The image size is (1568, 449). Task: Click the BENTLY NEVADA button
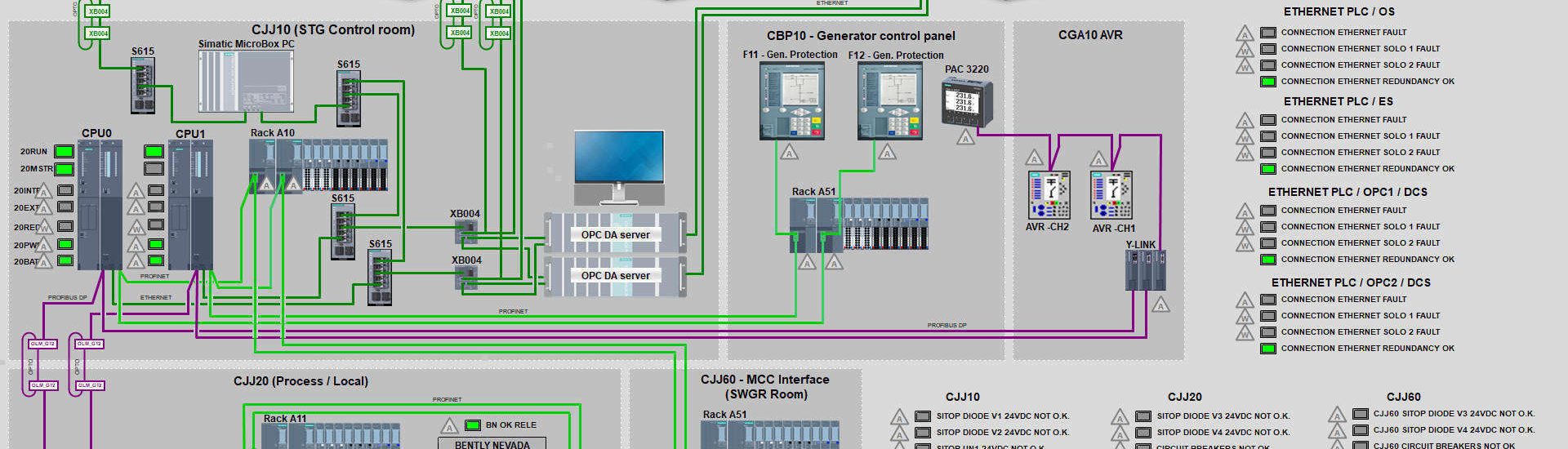(492, 444)
